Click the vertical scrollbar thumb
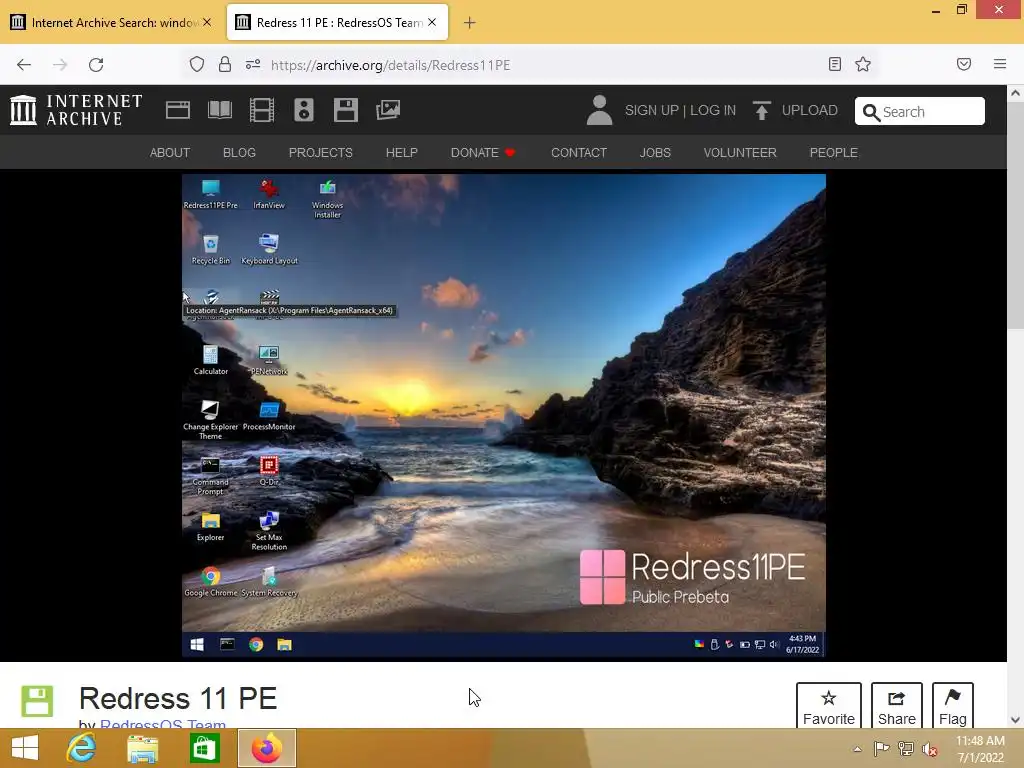The height and width of the screenshot is (768, 1024). tap(1015, 215)
